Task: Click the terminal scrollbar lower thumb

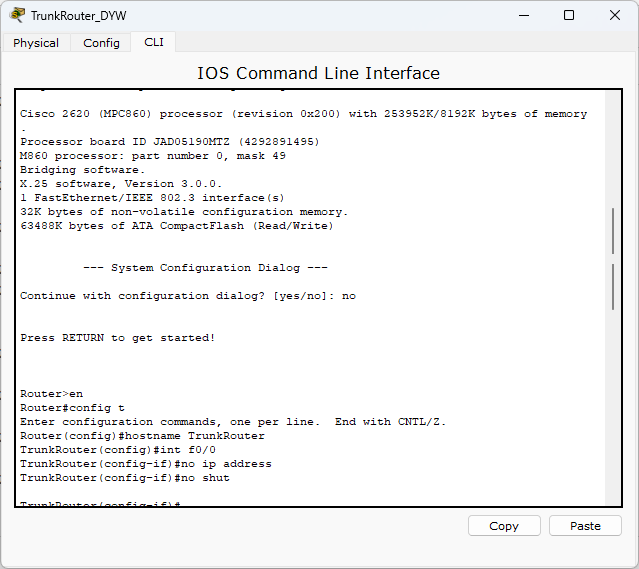Action: [x=613, y=287]
